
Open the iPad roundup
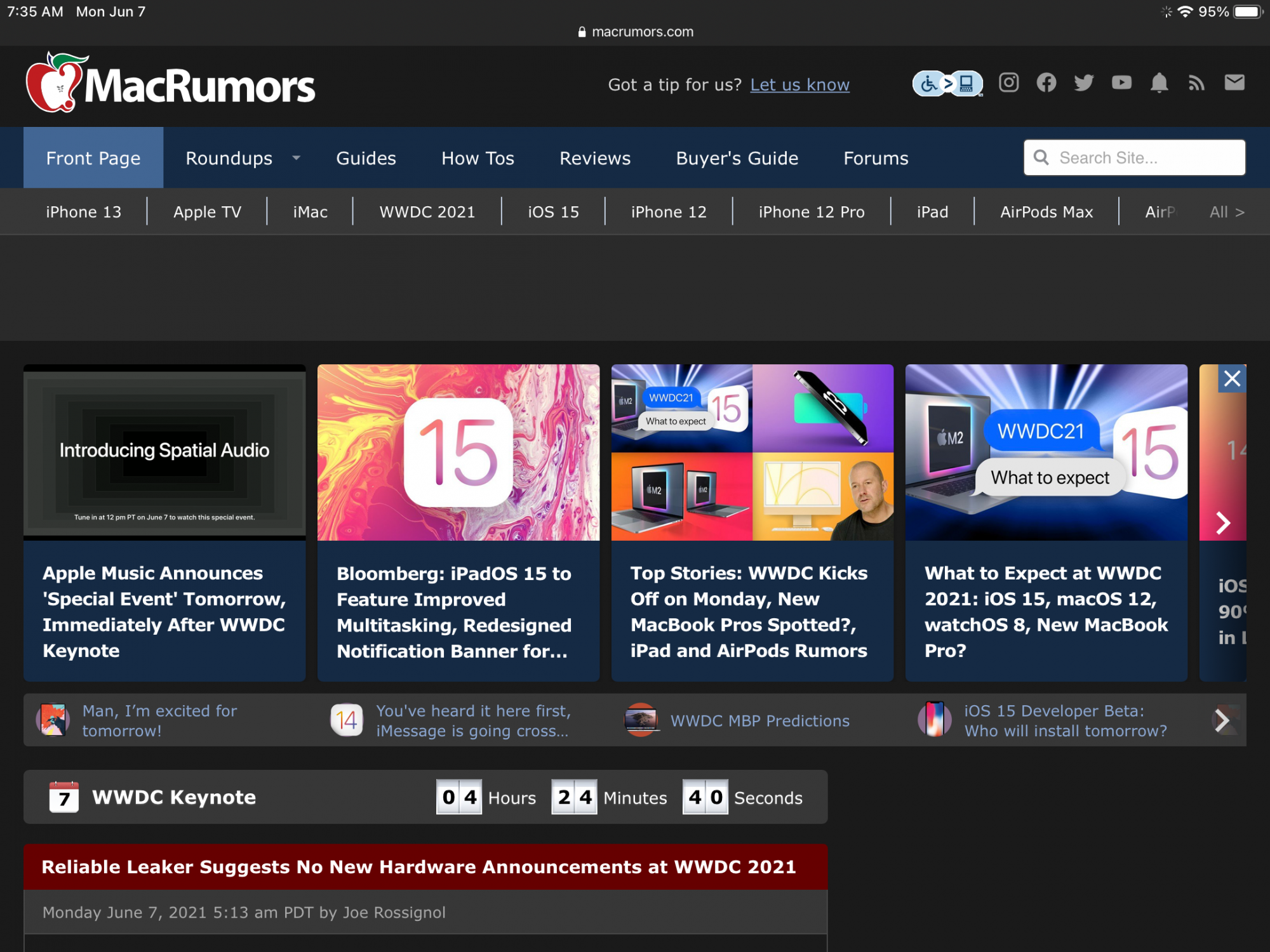click(x=932, y=212)
